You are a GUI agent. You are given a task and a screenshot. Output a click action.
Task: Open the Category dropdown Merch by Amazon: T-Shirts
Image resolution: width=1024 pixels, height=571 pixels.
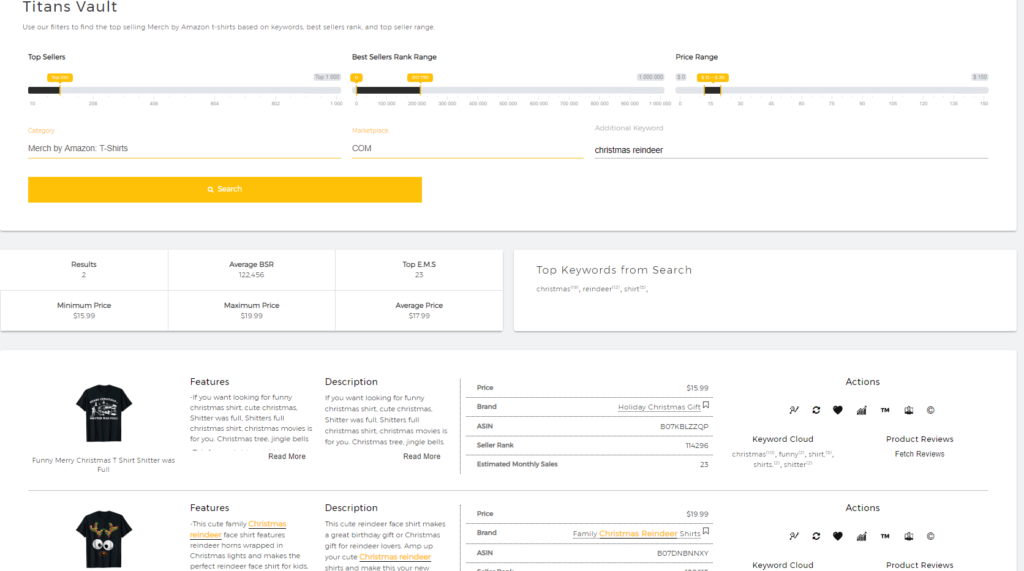[x=184, y=148]
